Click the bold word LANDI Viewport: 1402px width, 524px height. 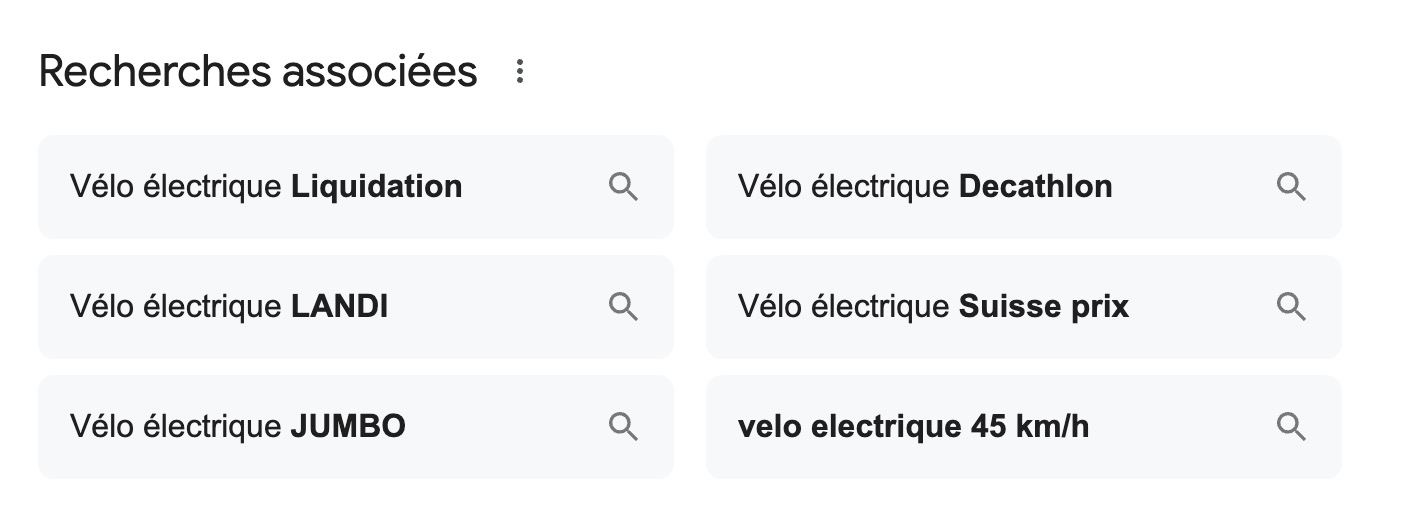point(340,307)
